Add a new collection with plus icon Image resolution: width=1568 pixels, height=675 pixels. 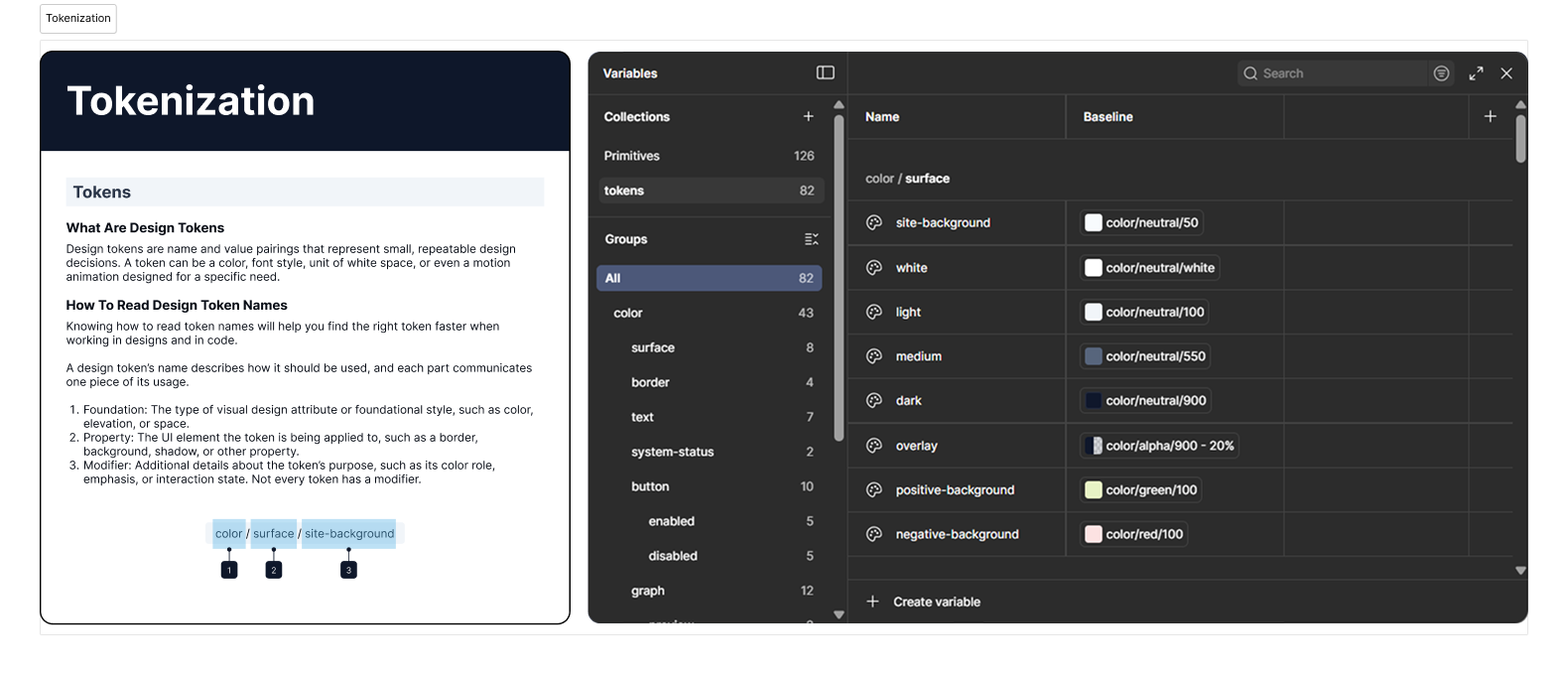(808, 116)
